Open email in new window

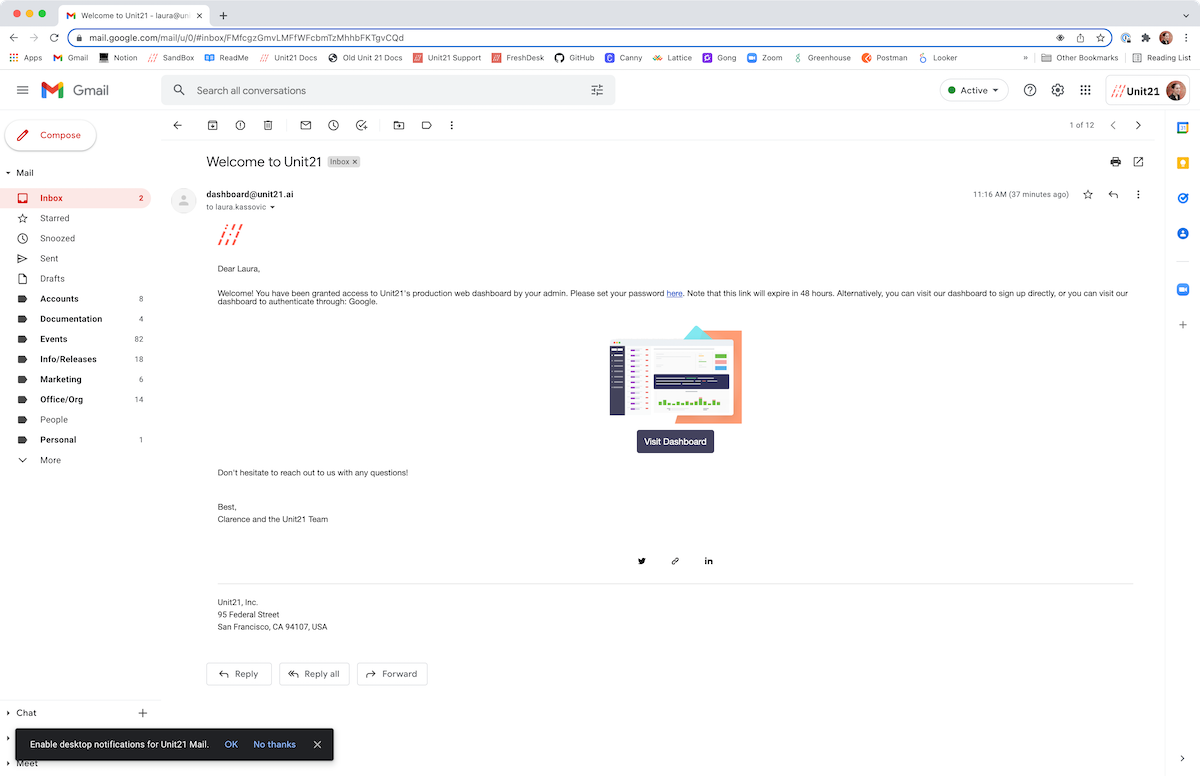[x=1138, y=161]
